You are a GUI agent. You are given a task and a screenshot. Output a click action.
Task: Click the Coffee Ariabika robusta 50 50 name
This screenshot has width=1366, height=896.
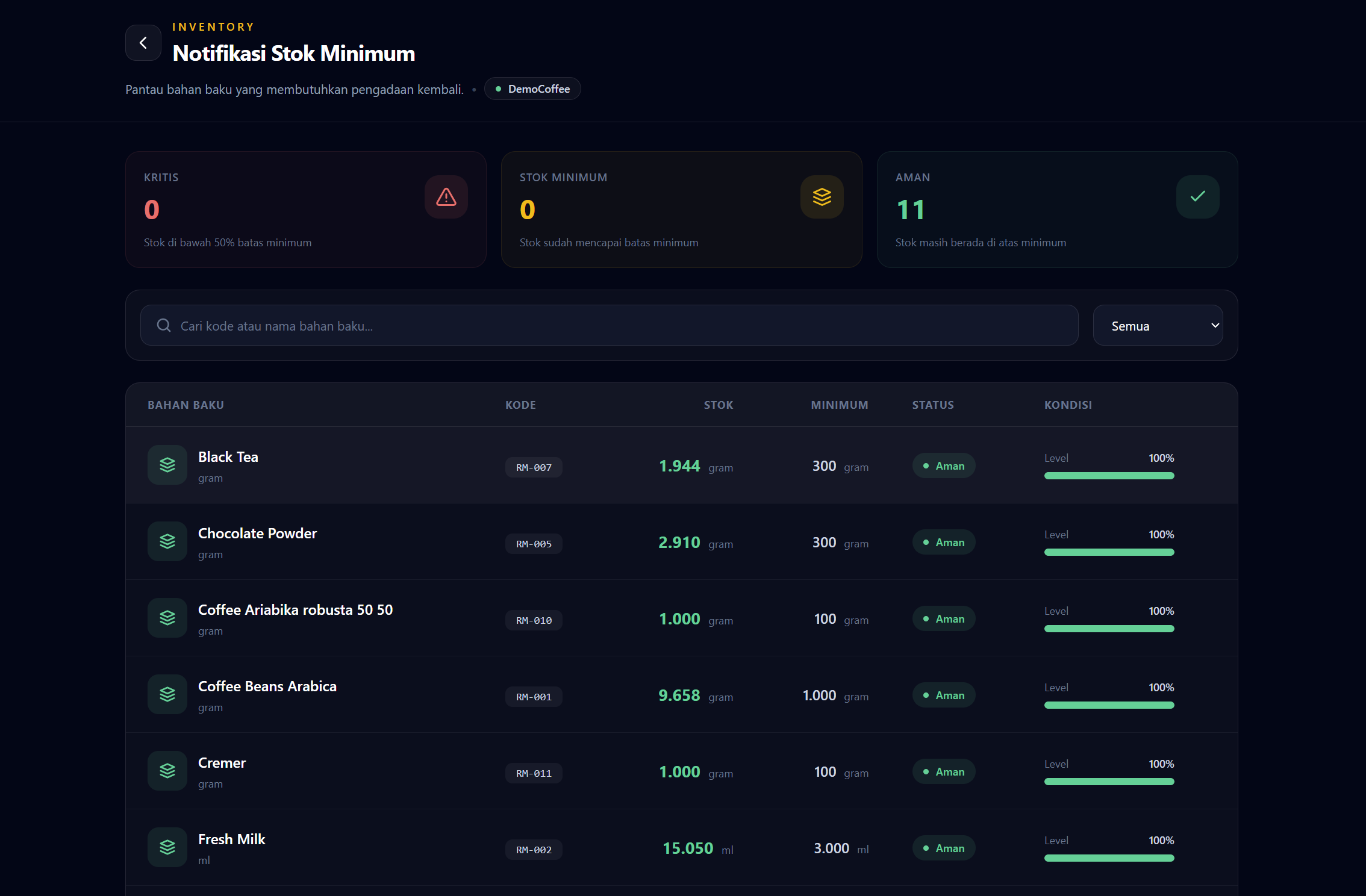point(295,610)
